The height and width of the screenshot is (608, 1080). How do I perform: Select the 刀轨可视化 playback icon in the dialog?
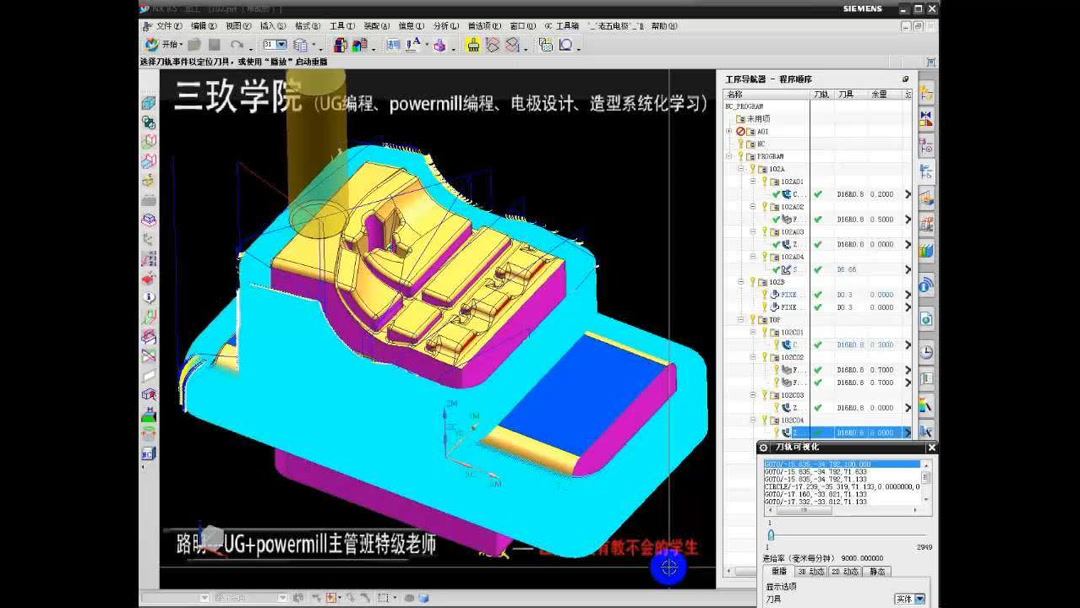[x=764, y=447]
